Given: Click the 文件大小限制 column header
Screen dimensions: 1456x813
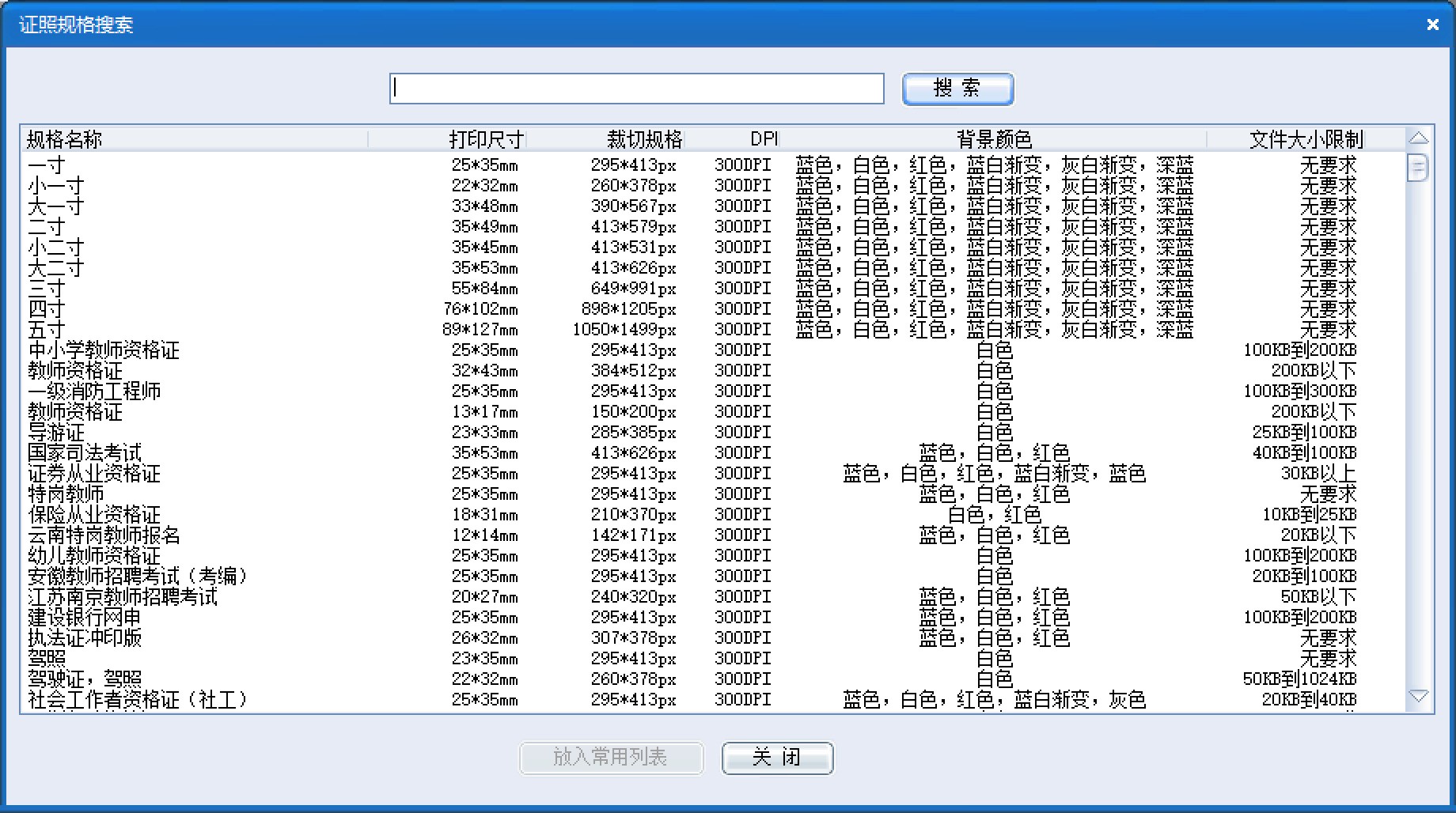Looking at the screenshot, I should [x=1306, y=140].
